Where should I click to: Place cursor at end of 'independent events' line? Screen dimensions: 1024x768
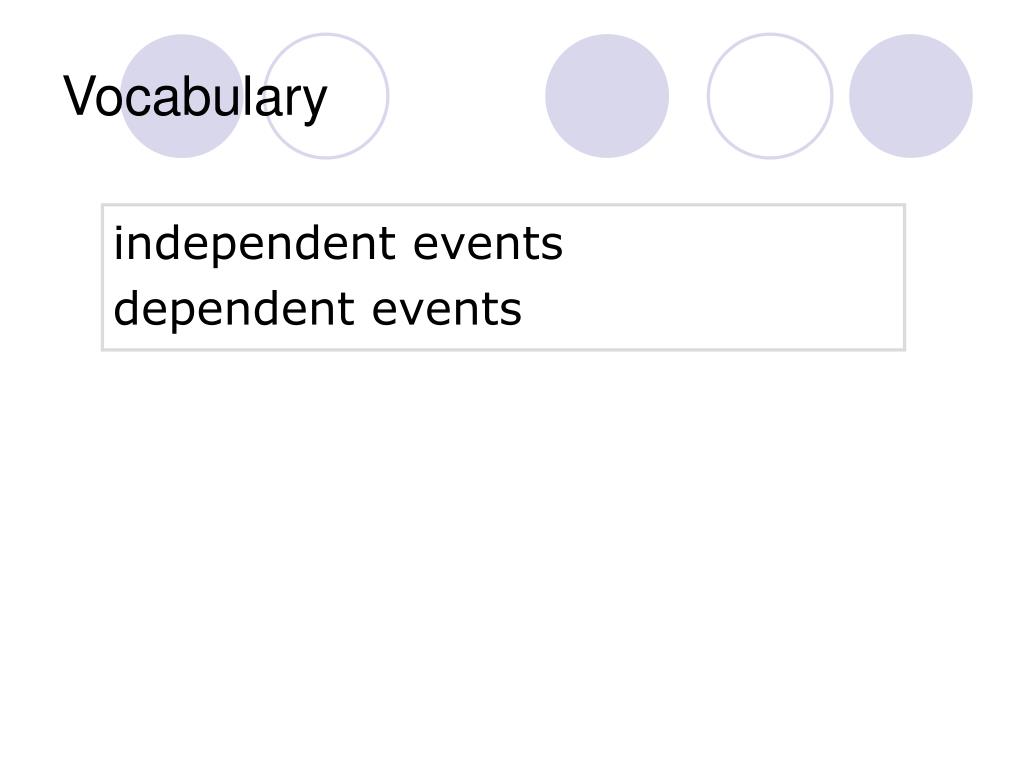[564, 246]
